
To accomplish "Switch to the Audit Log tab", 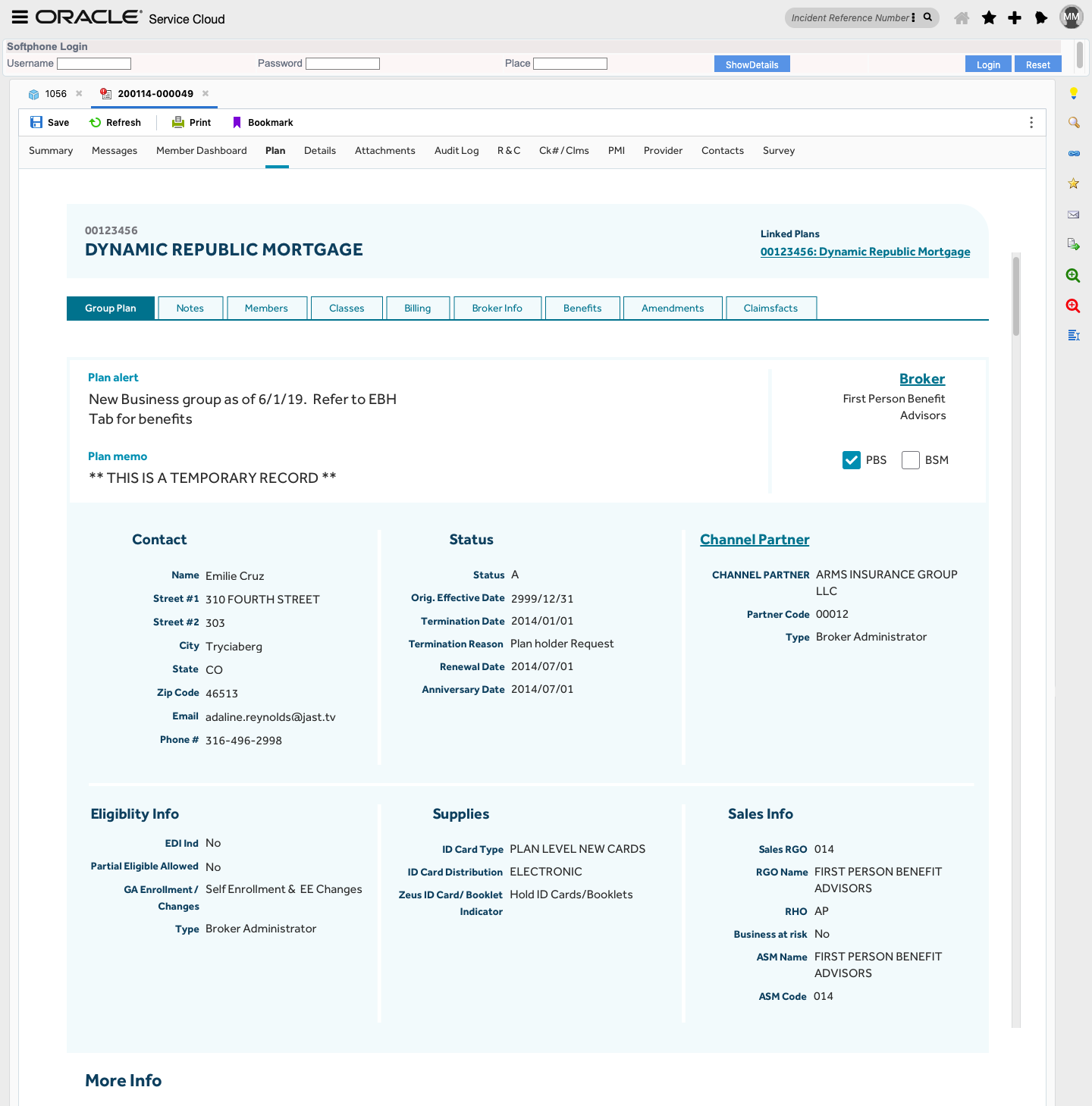I will 457,151.
